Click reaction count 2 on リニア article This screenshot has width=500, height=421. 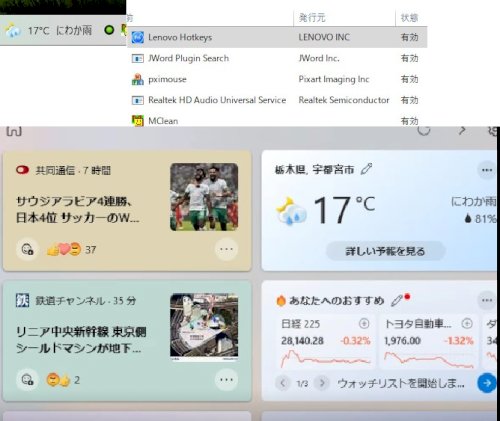coord(77,380)
